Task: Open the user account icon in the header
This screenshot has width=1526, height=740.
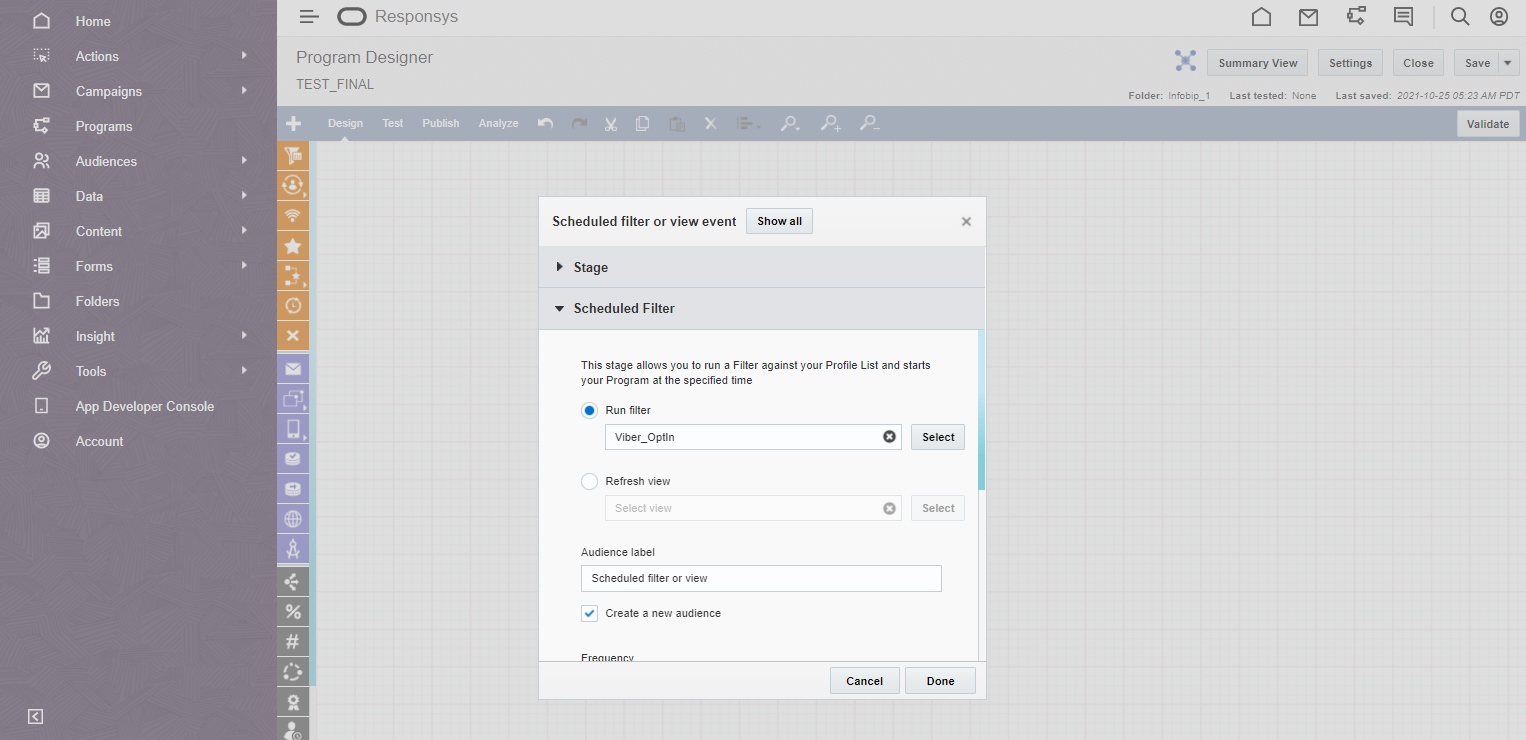Action: coord(1498,17)
